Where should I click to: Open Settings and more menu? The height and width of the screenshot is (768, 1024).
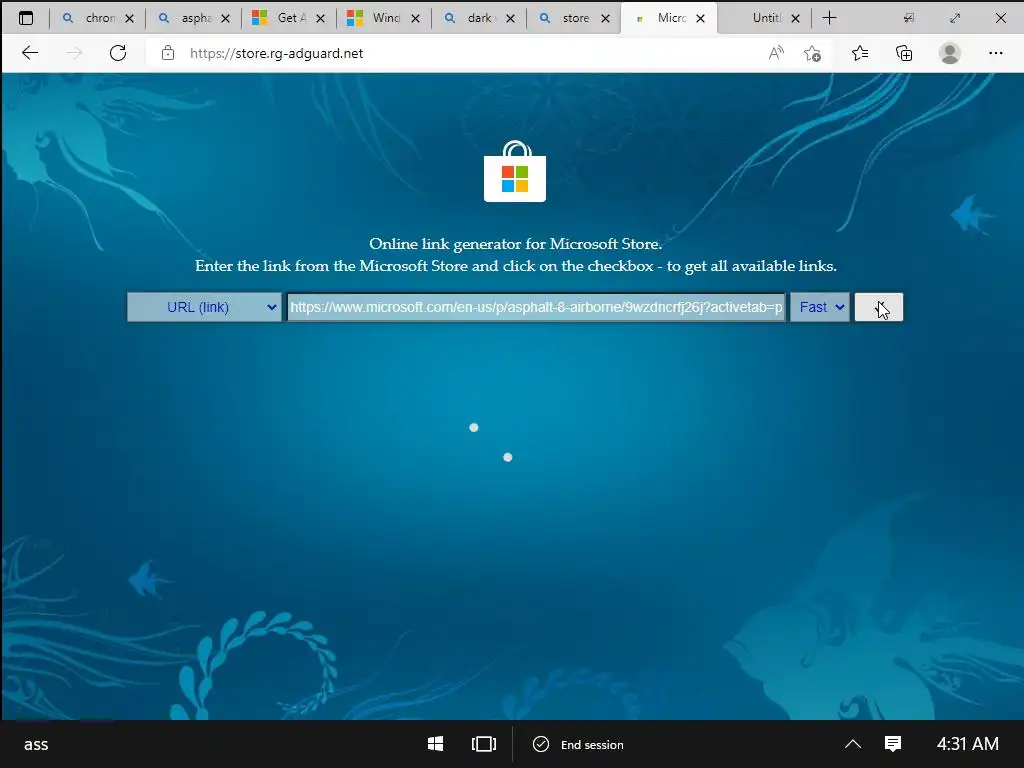click(995, 53)
